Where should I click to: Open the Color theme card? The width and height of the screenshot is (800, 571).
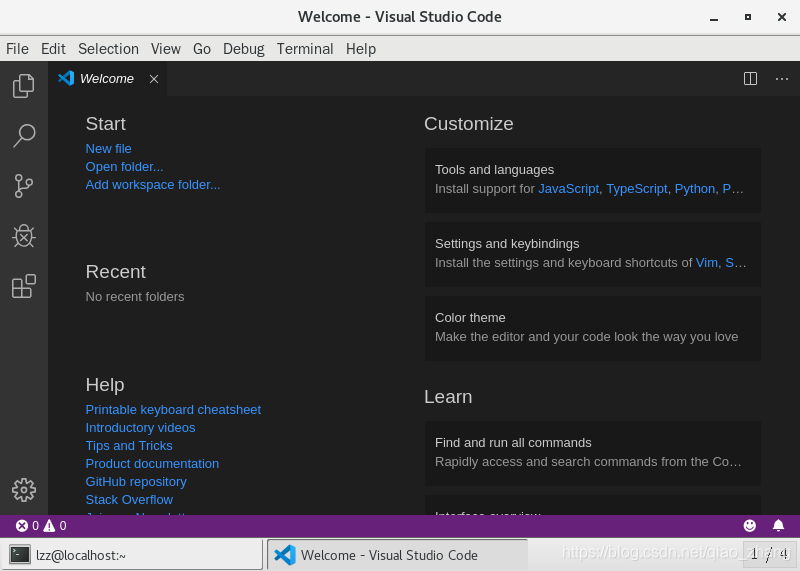[x=593, y=328]
